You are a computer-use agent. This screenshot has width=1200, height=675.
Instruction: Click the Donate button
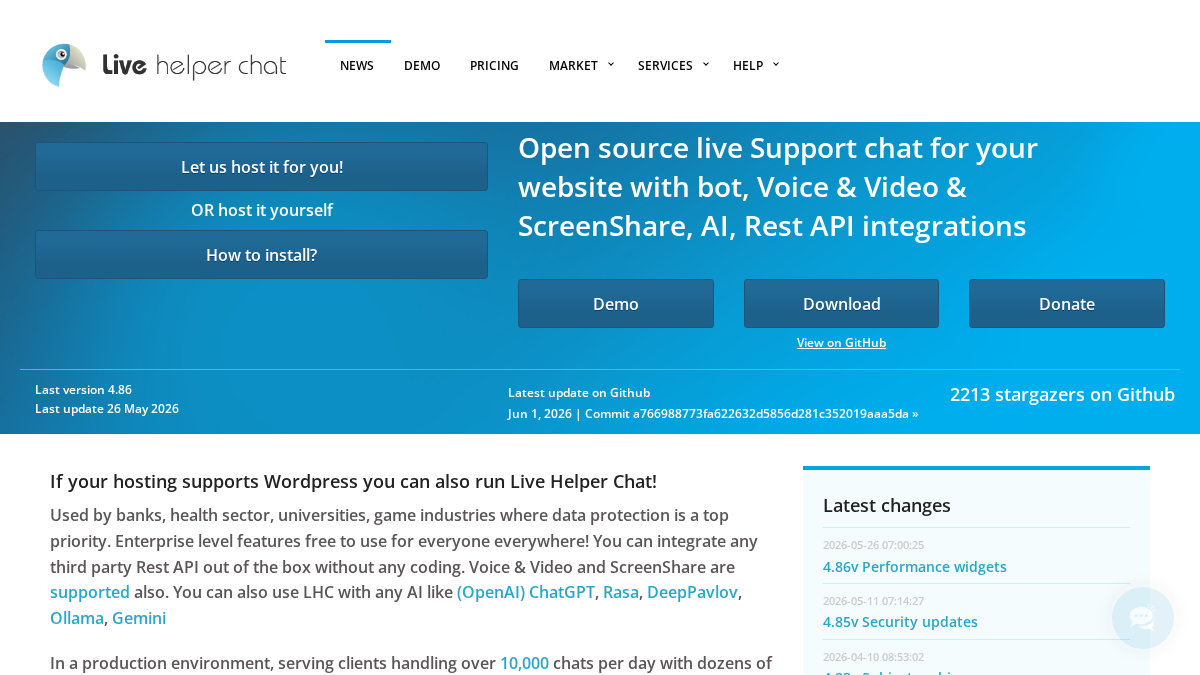pyautogui.click(x=1067, y=304)
